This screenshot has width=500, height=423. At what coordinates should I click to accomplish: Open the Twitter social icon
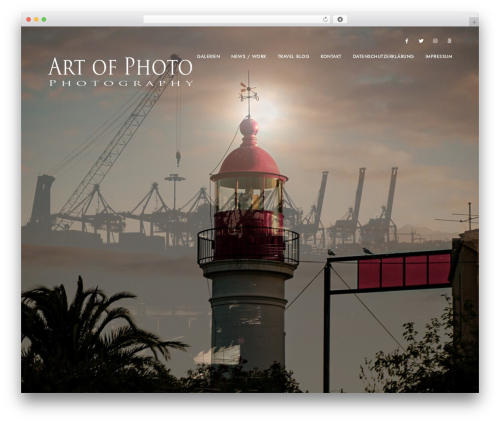click(421, 41)
